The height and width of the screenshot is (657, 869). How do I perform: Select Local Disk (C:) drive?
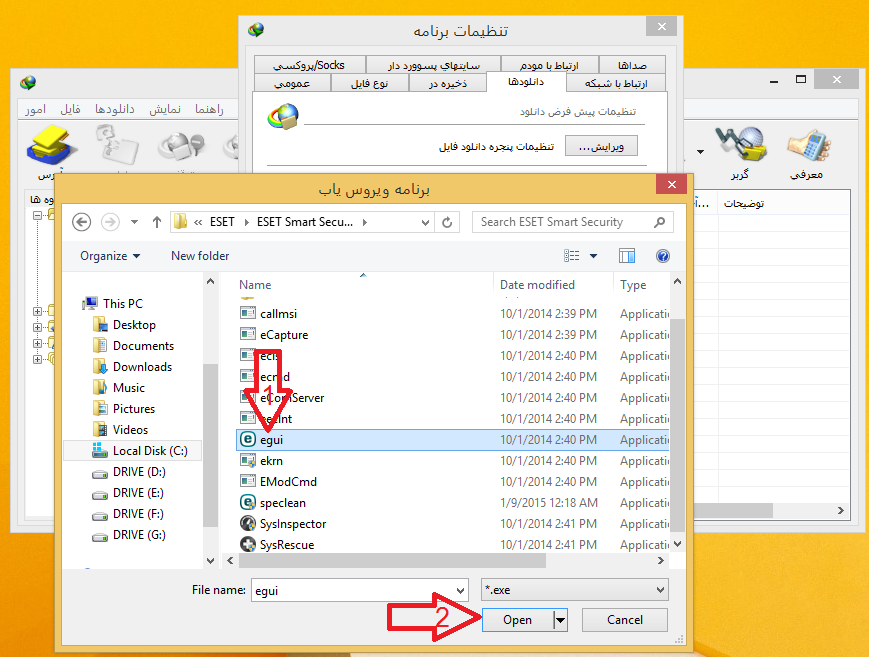click(133, 451)
